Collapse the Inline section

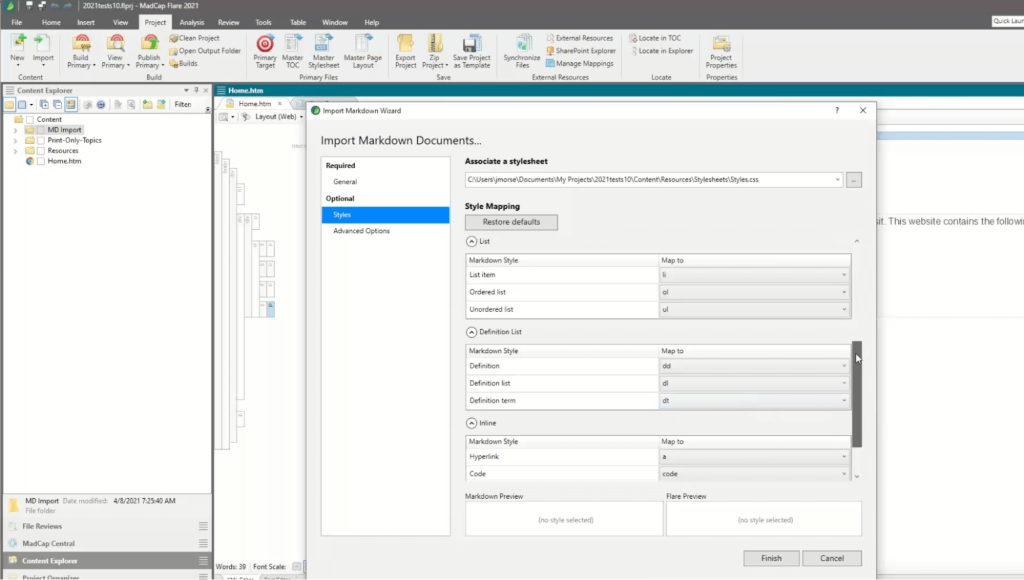472,423
